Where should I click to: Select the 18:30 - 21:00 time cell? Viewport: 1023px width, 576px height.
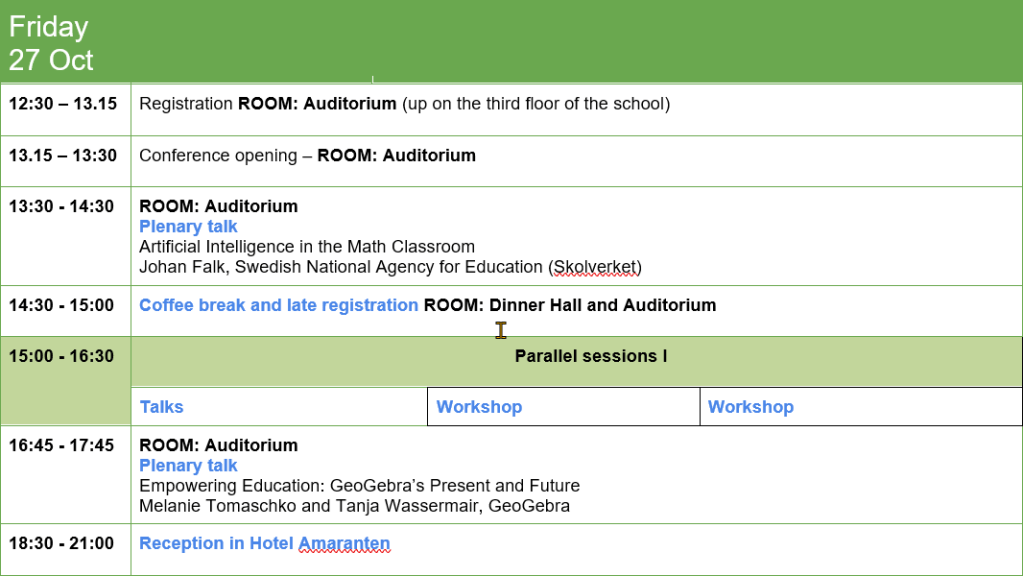click(x=62, y=544)
